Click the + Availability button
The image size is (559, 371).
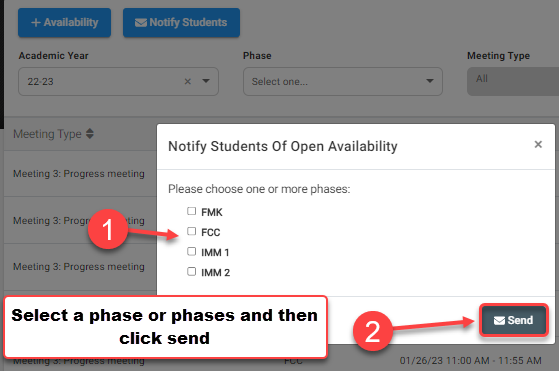click(x=65, y=22)
